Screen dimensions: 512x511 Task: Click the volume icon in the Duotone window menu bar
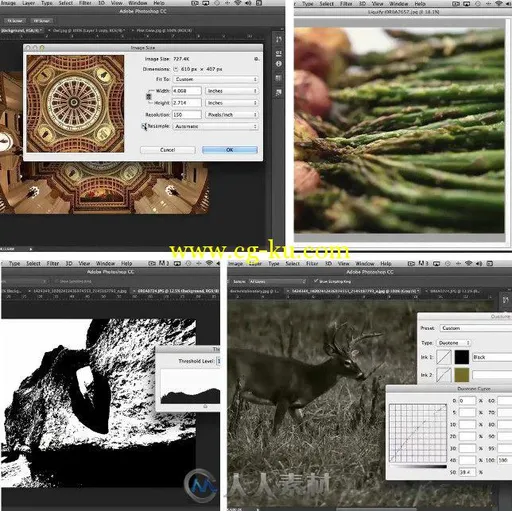click(479, 263)
